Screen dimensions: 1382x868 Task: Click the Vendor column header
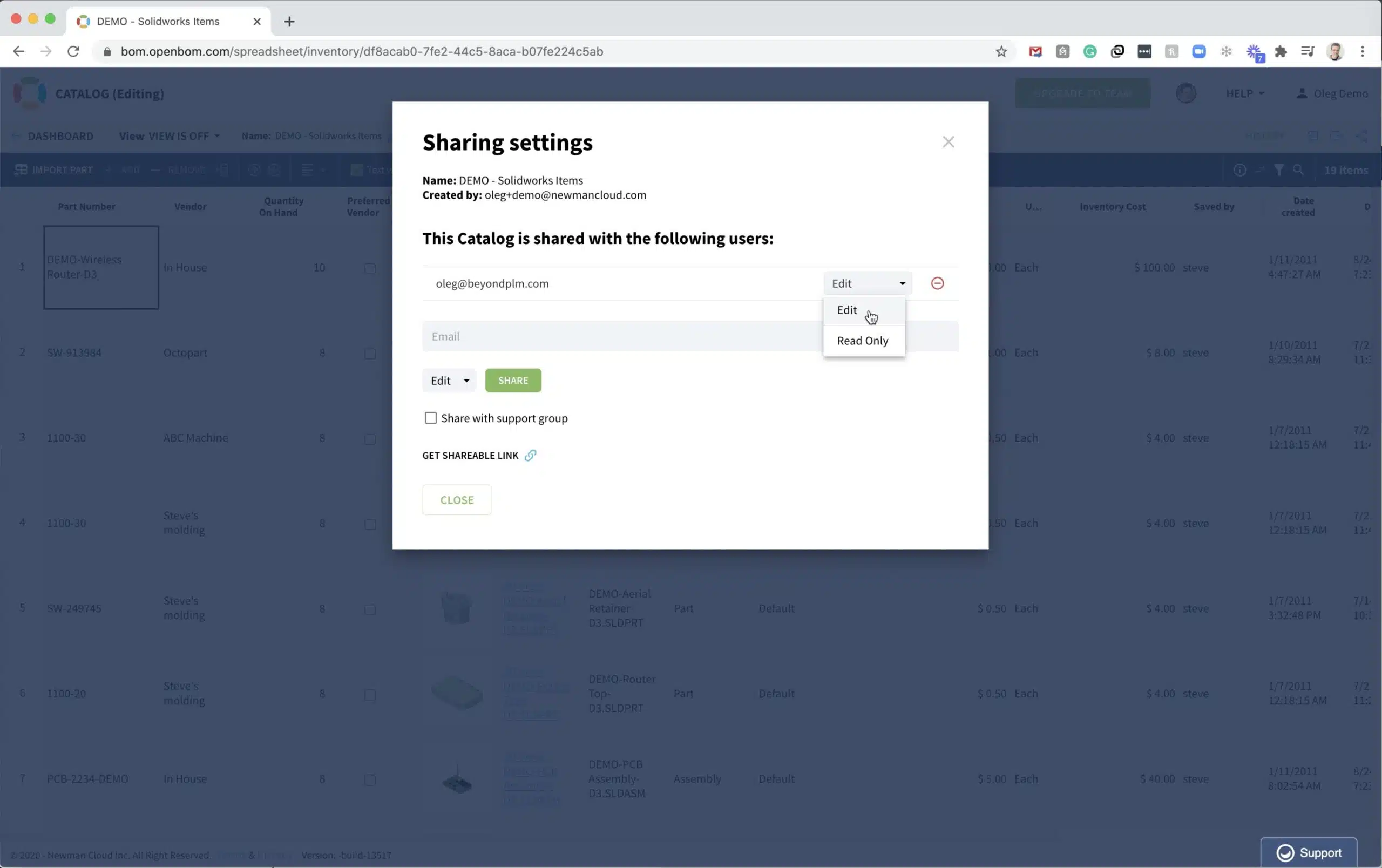190,207
